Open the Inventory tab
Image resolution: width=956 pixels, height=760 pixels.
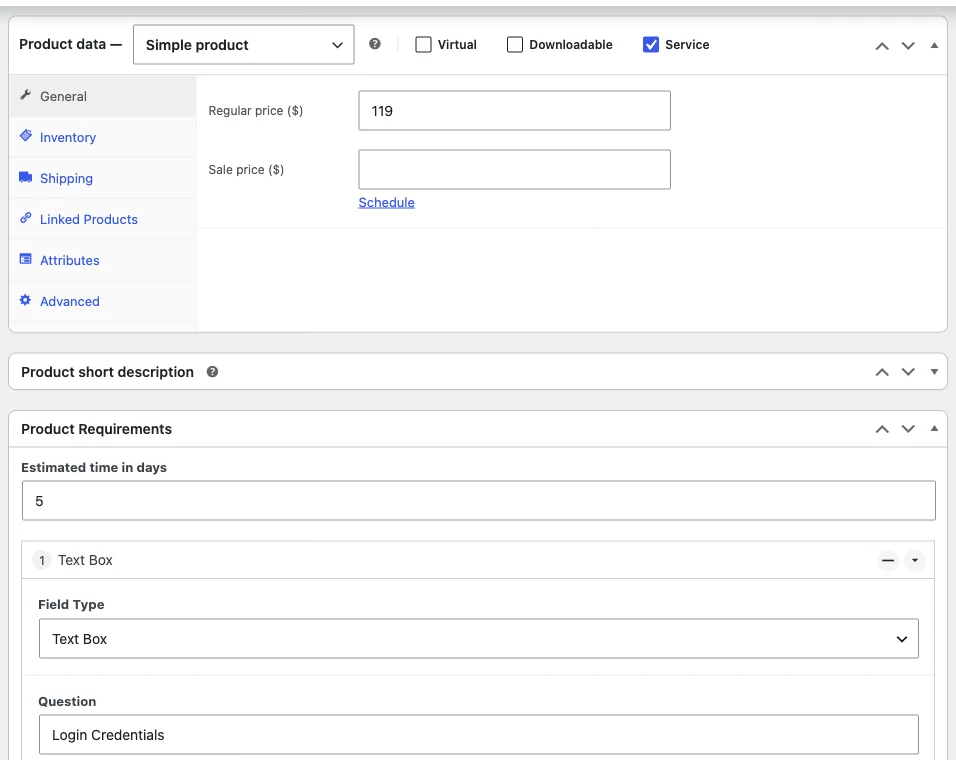102,137
